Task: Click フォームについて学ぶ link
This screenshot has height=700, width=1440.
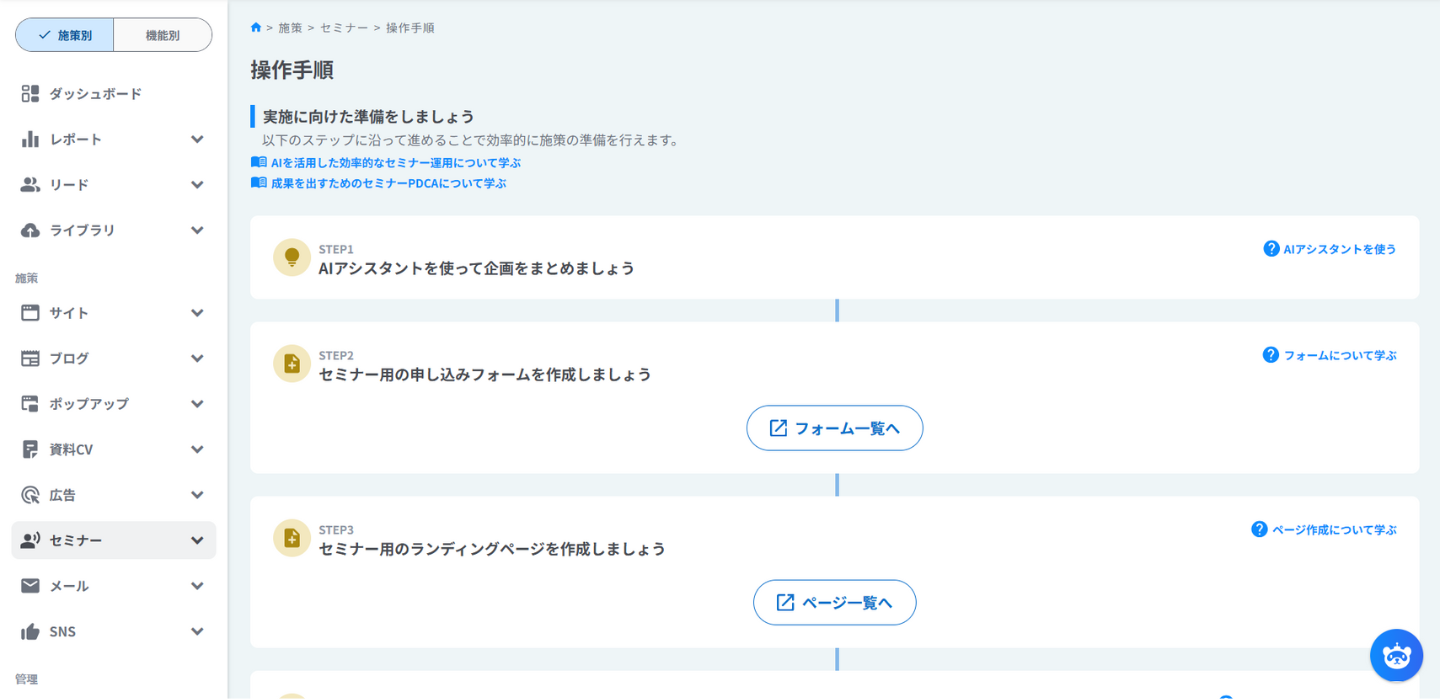Action: [x=1340, y=355]
